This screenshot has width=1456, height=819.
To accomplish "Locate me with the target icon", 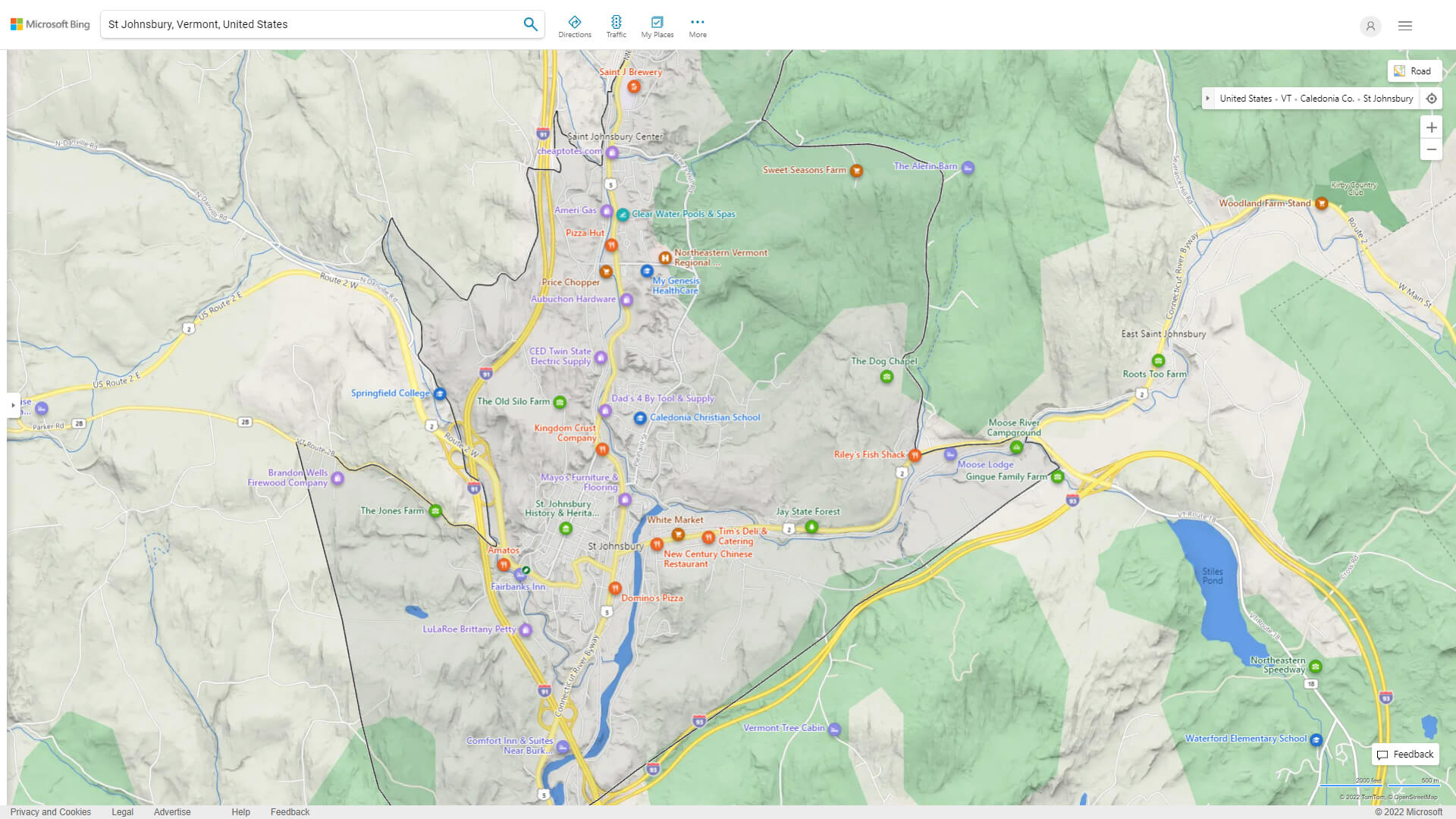I will (x=1431, y=99).
